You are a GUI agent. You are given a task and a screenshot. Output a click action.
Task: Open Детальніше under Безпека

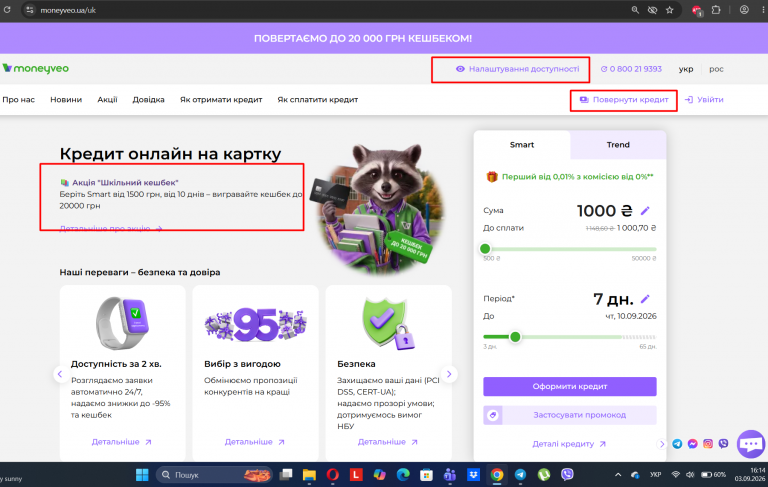click(387, 442)
